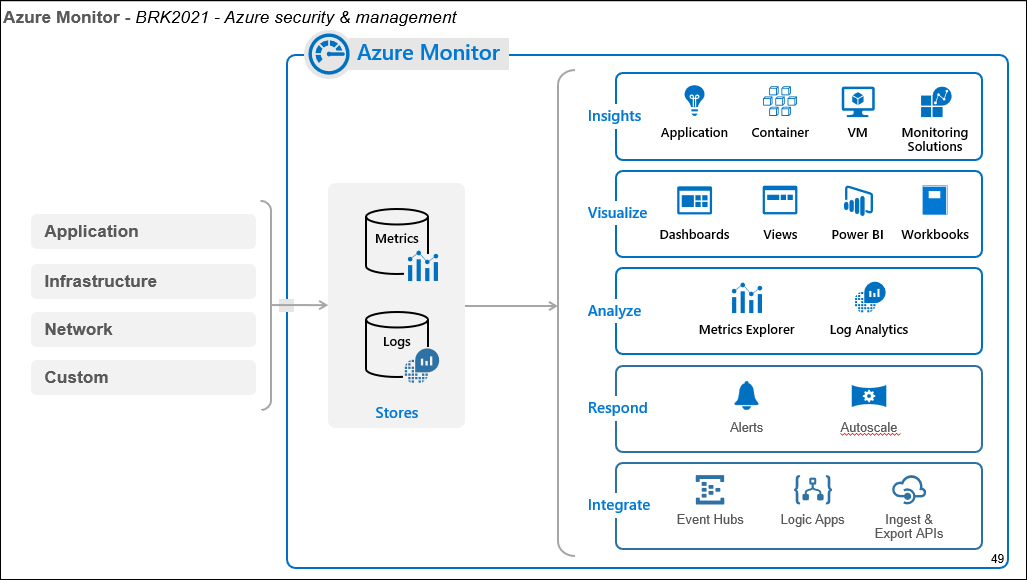Click the Logs database cylinder
The image size is (1027, 580).
(x=396, y=344)
